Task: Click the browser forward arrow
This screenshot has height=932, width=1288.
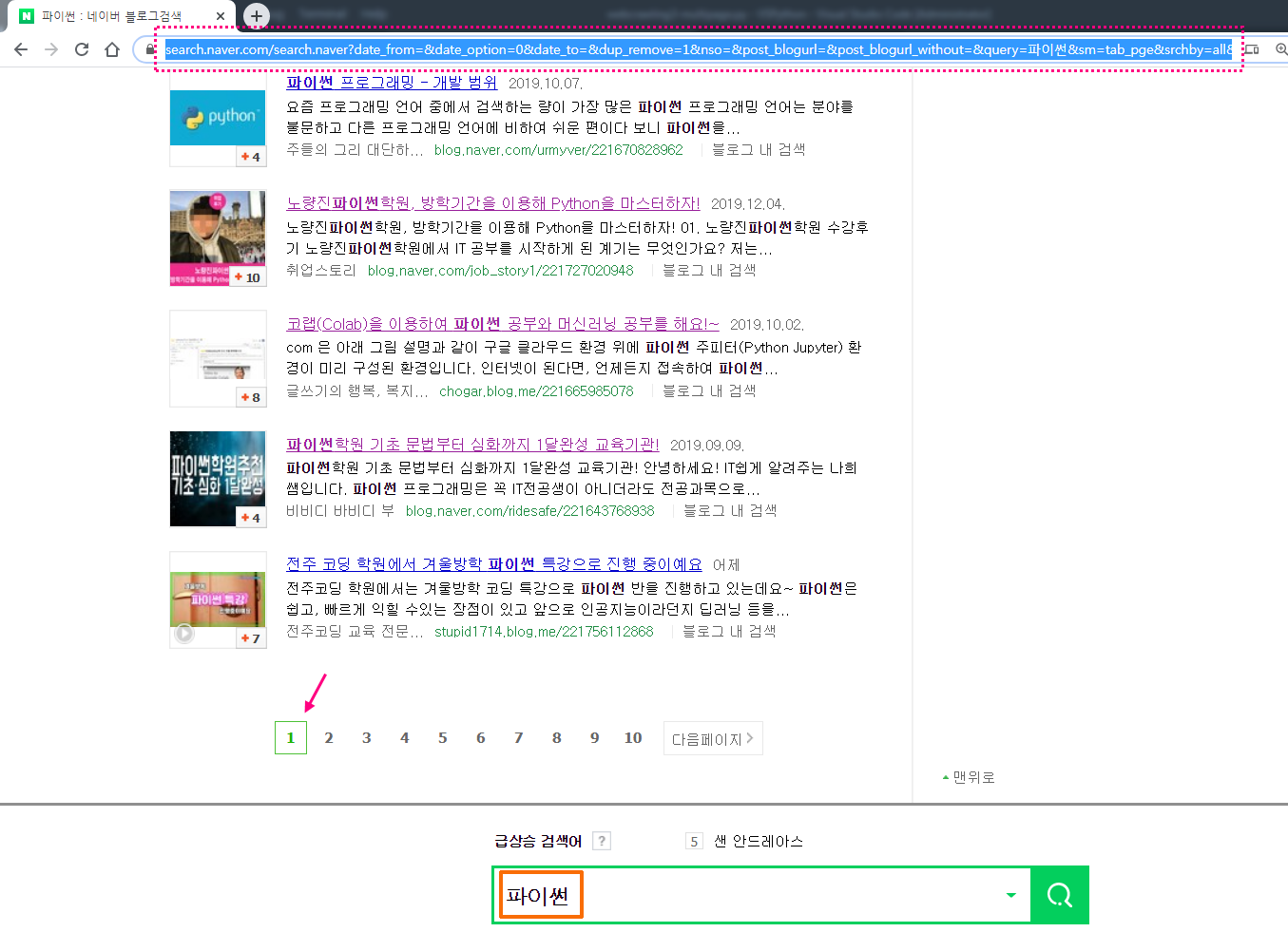Action: 51,49
